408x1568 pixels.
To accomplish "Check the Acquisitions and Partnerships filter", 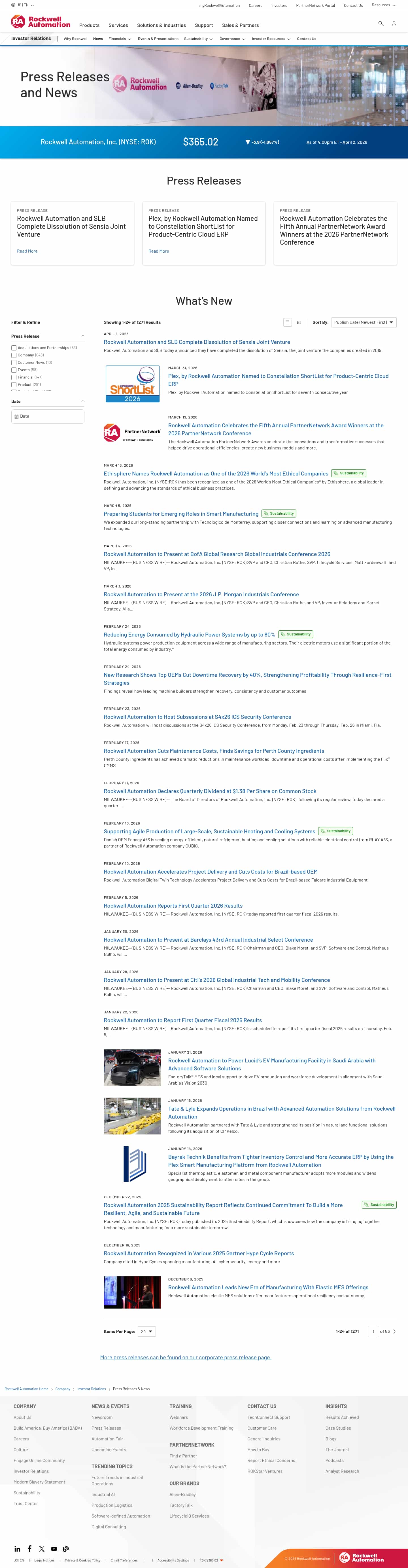I will pos(14,348).
